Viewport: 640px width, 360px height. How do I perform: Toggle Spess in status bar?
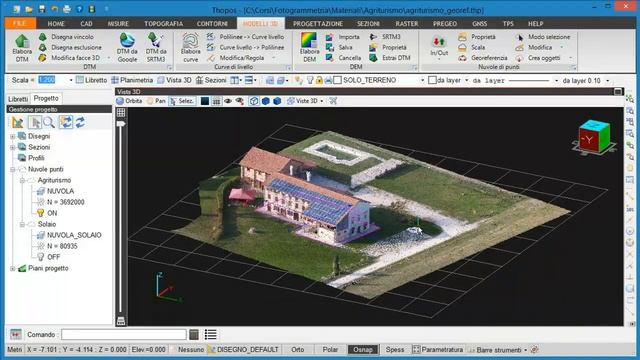(x=395, y=349)
